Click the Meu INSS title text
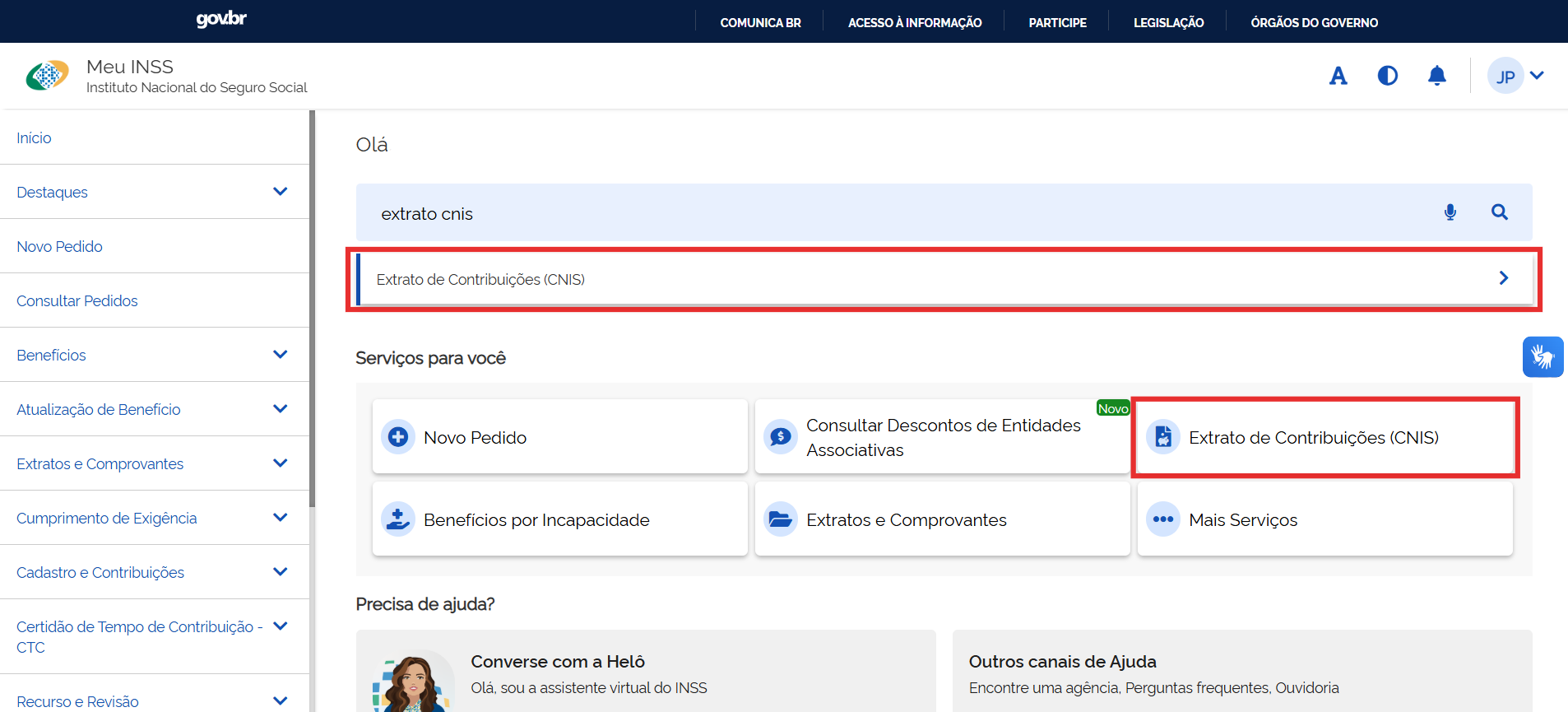The height and width of the screenshot is (712, 1568). click(x=130, y=67)
